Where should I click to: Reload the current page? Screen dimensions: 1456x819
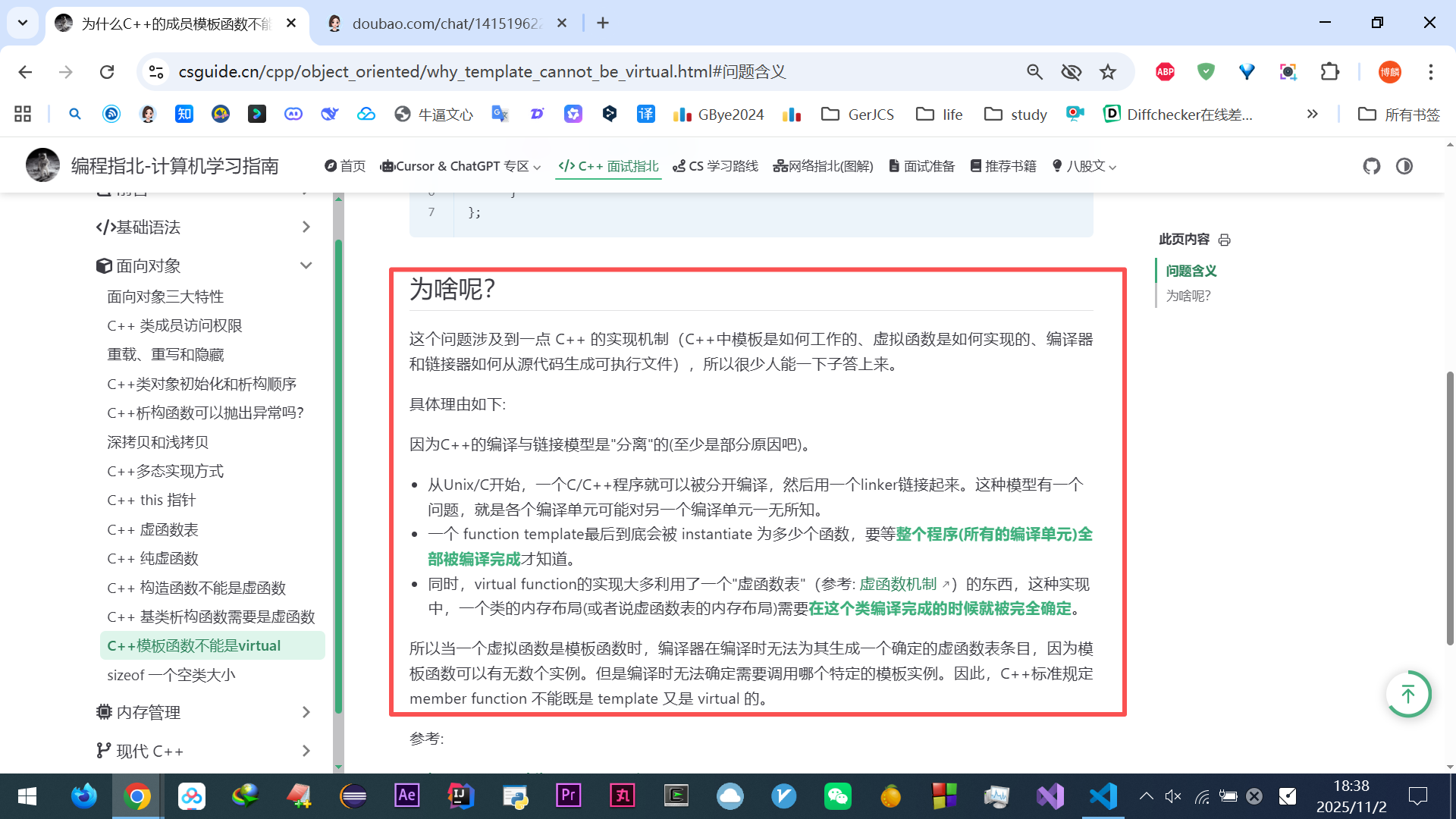(x=107, y=72)
